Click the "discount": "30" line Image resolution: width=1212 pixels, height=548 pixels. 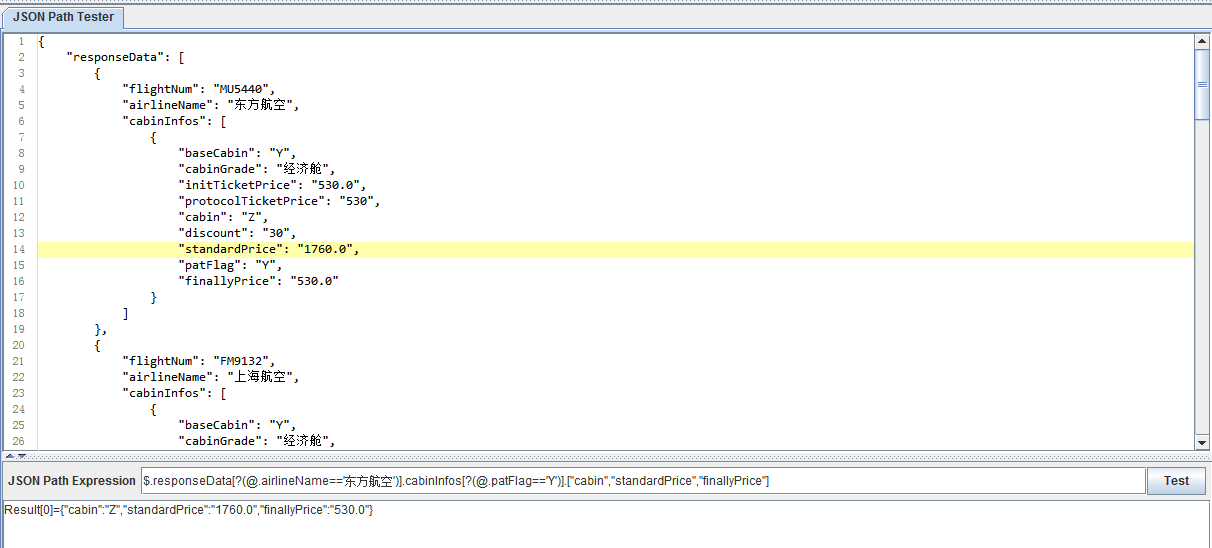pos(238,233)
